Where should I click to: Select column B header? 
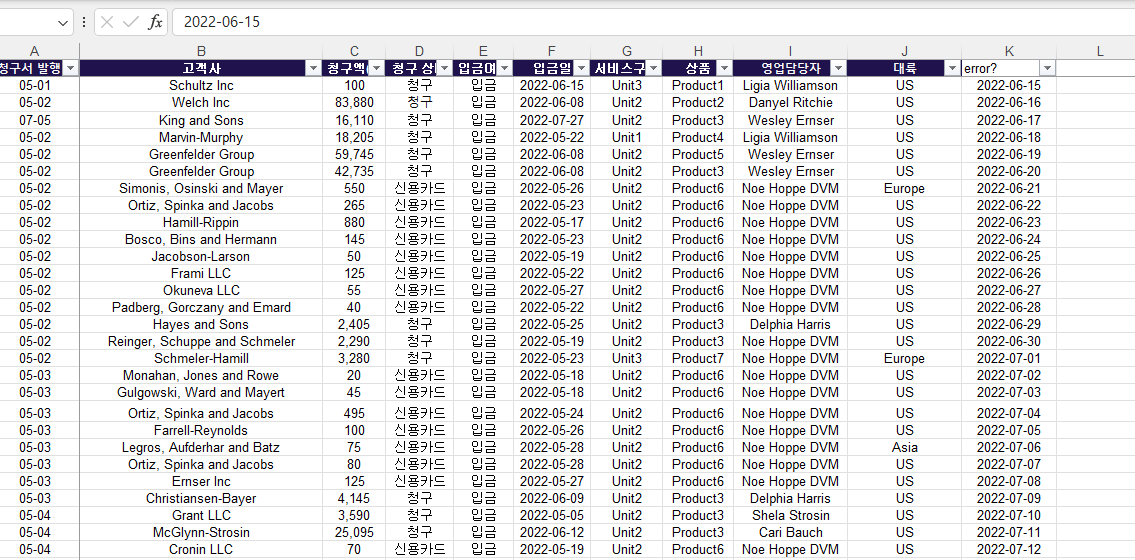(201, 51)
